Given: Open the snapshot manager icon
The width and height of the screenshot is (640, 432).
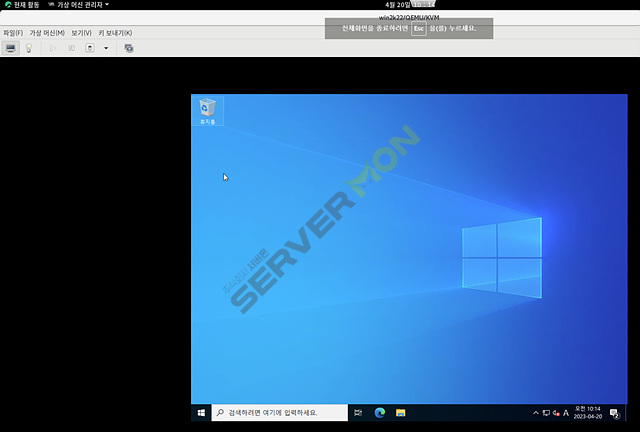Looking at the screenshot, I should tap(129, 48).
